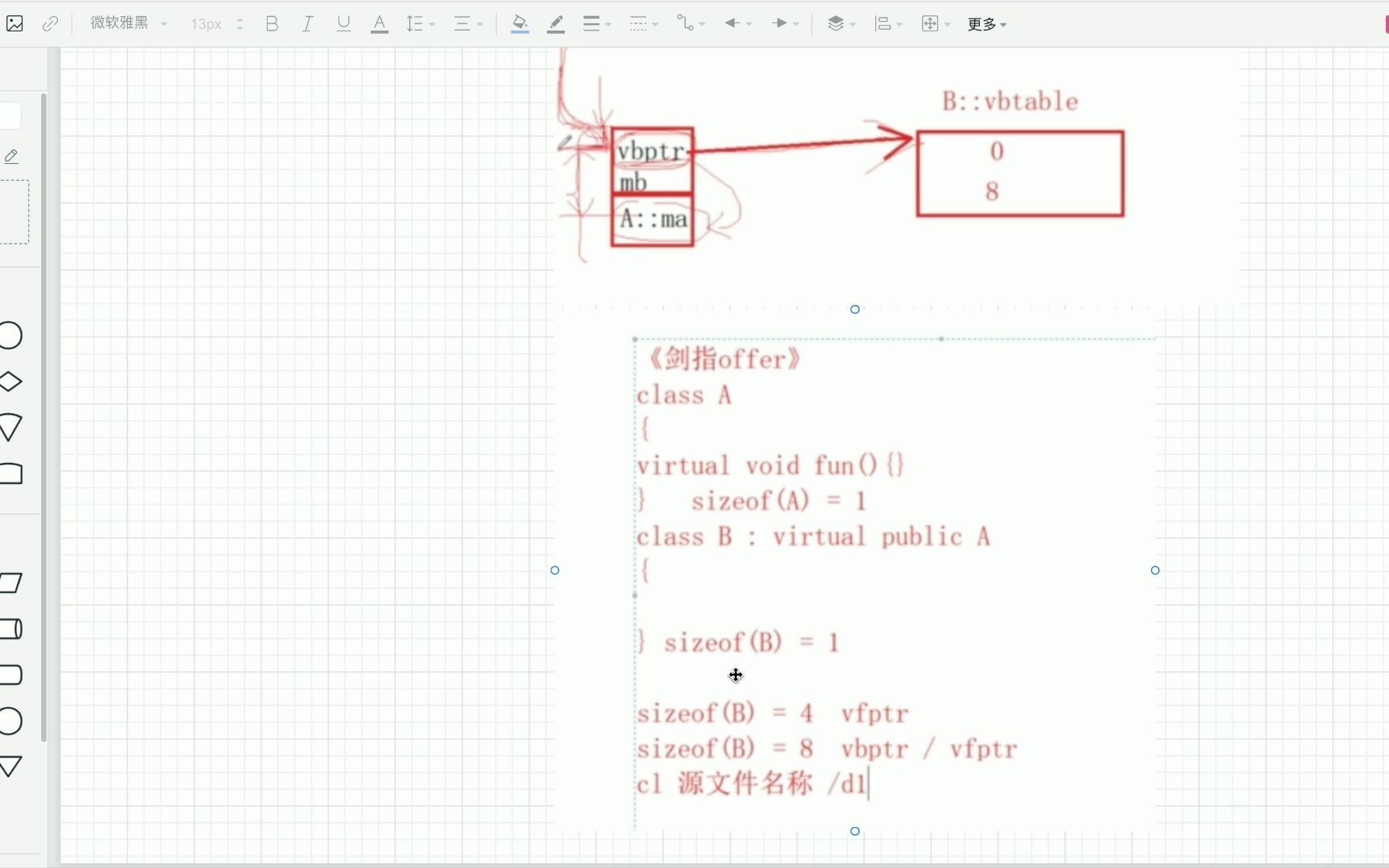1389x868 pixels.
Task: Open the line dash style dropdown
Action: (x=643, y=24)
